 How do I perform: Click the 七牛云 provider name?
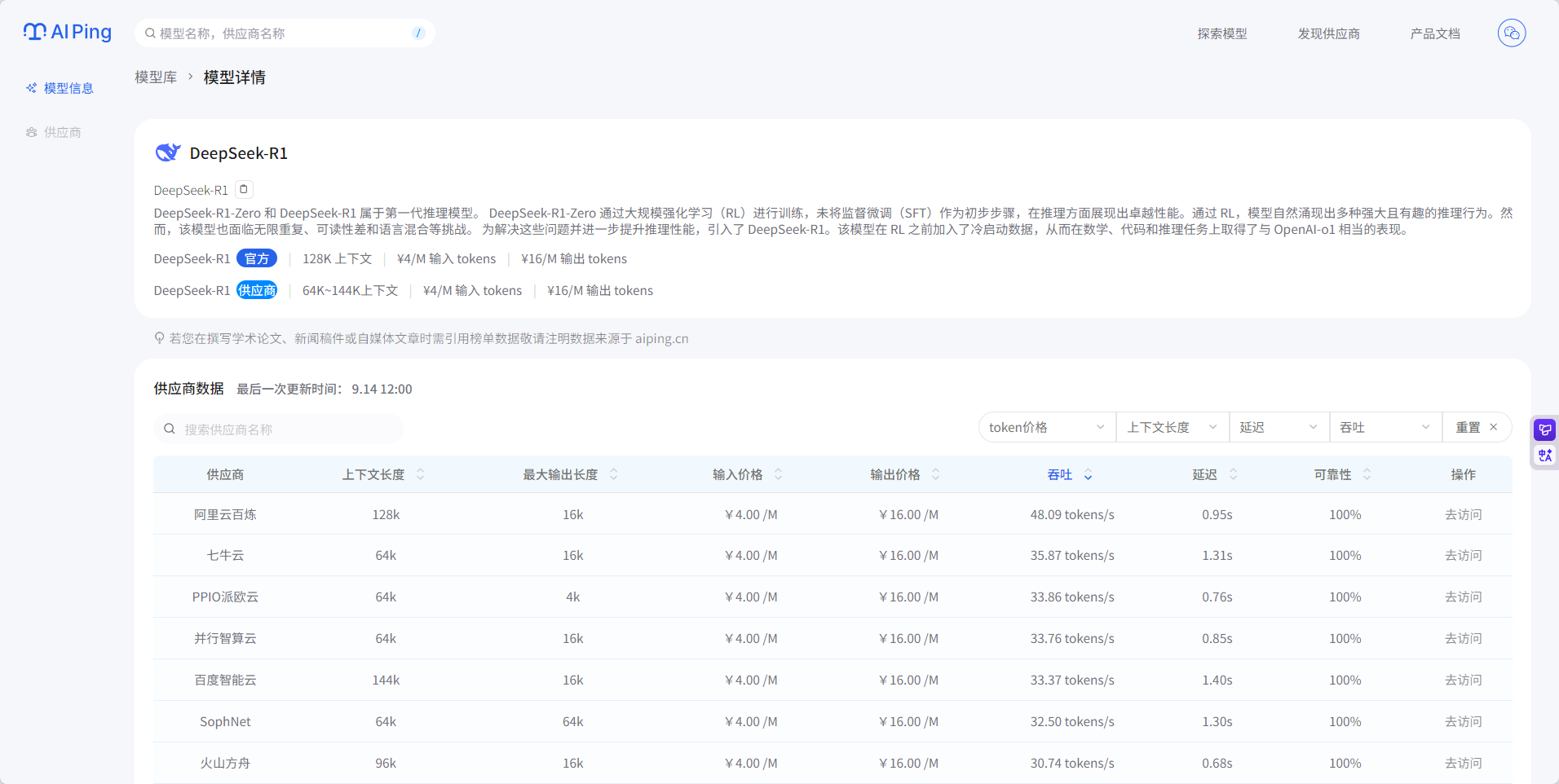[x=225, y=555]
